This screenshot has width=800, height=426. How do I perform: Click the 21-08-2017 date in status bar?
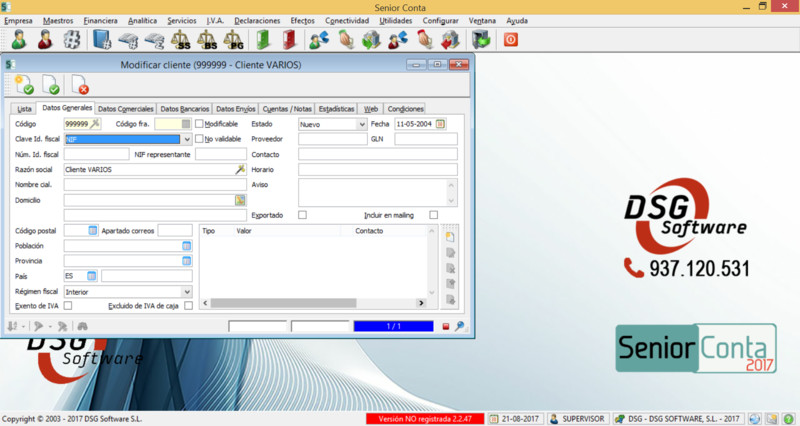pyautogui.click(x=515, y=419)
